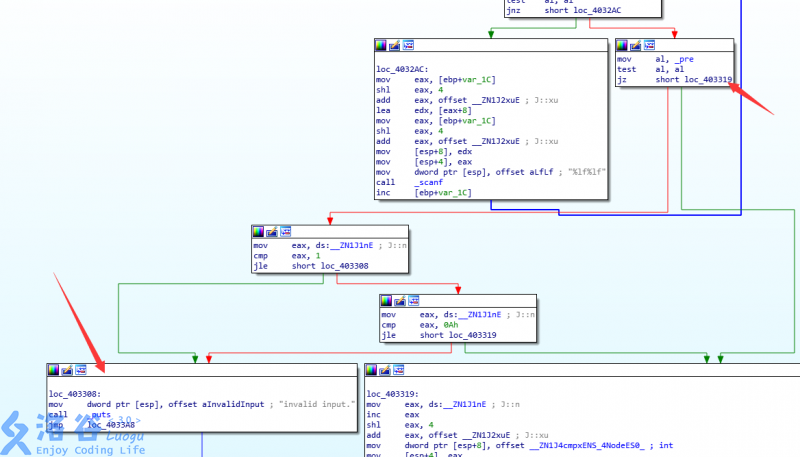Click the loc_4033A8 jmp target

point(109,425)
